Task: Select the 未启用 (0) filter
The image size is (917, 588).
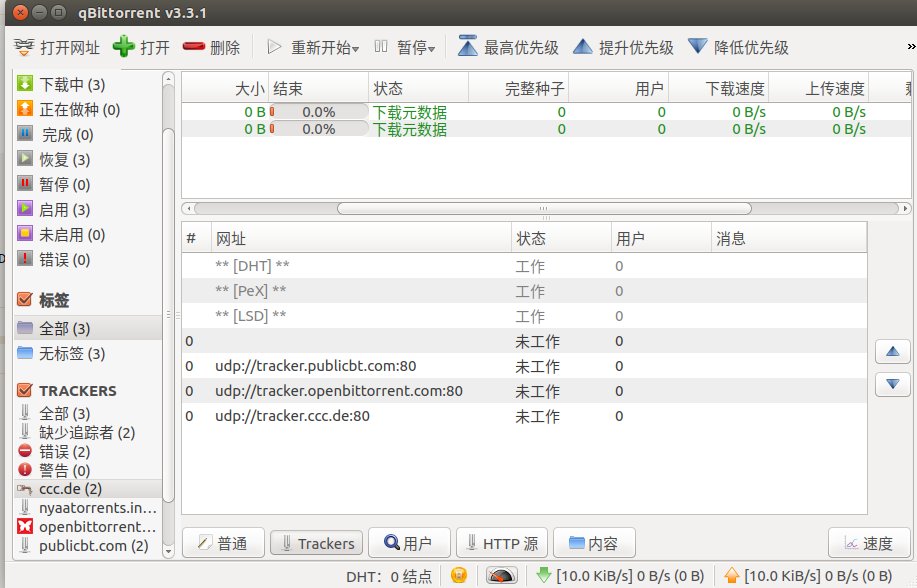Action: click(x=88, y=235)
